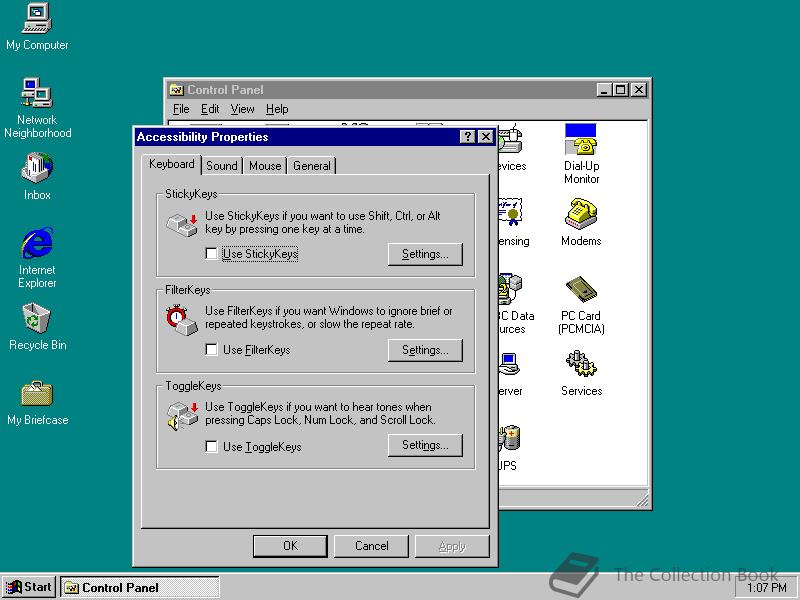Close the Accessibility Properties dialog
Image resolution: width=800 pixels, height=600 pixels.
coord(486,137)
